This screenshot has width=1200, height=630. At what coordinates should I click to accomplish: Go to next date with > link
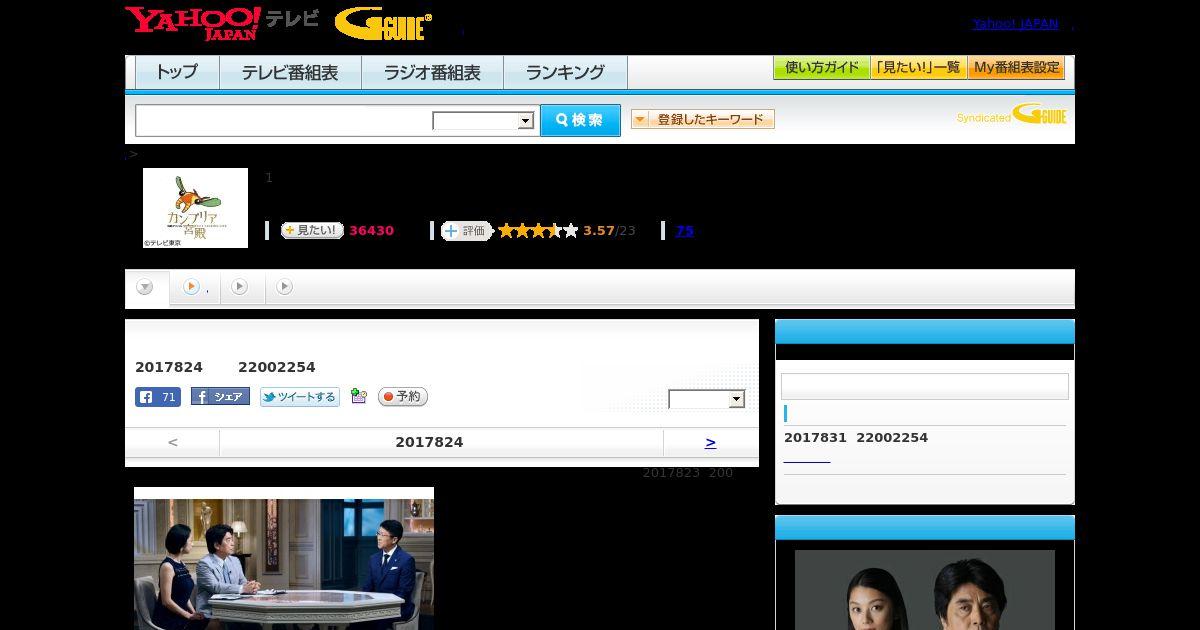point(710,442)
